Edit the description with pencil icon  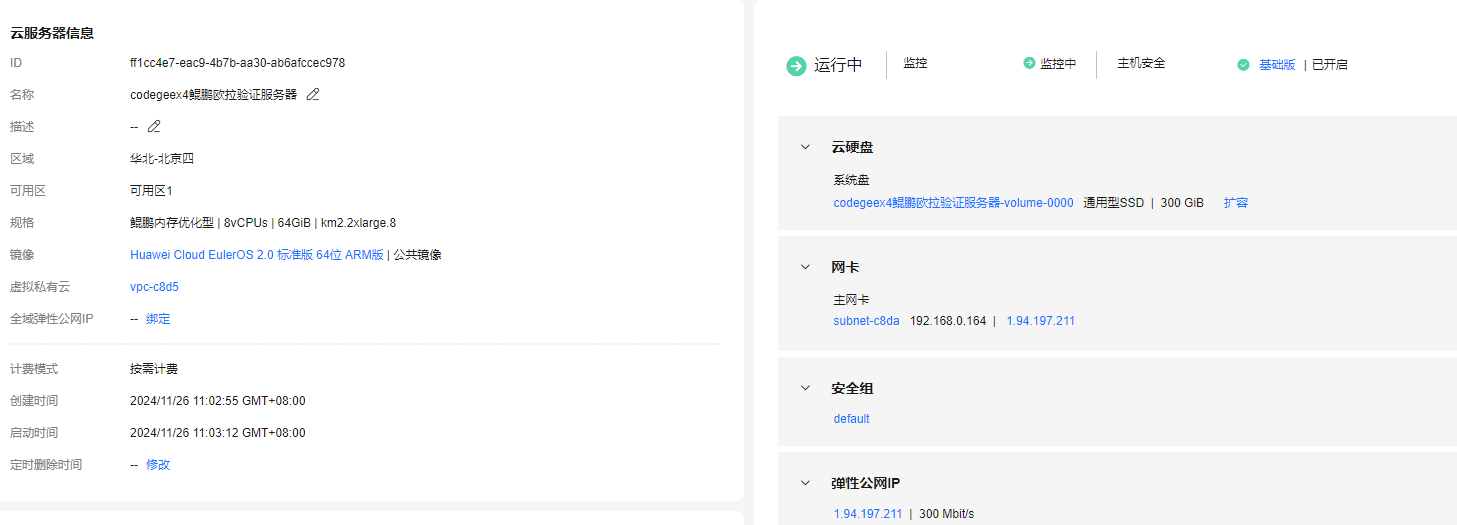tap(154, 126)
